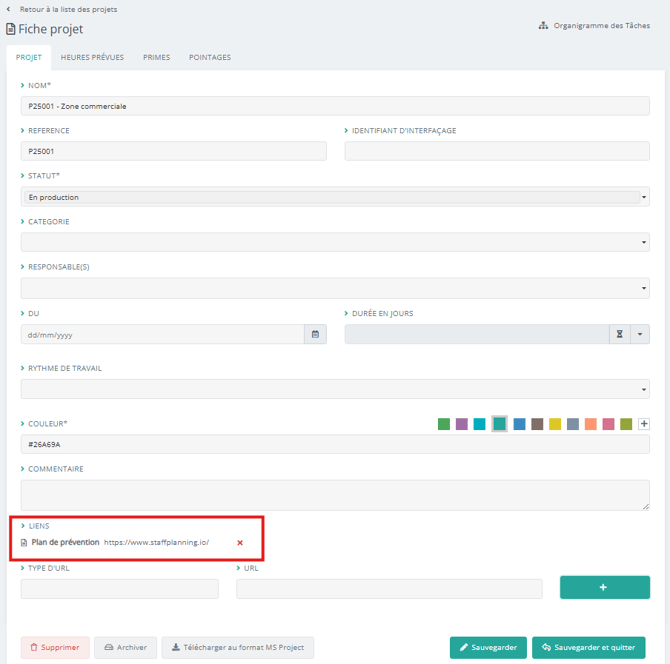Click the Commentaire text area

(x=335, y=494)
